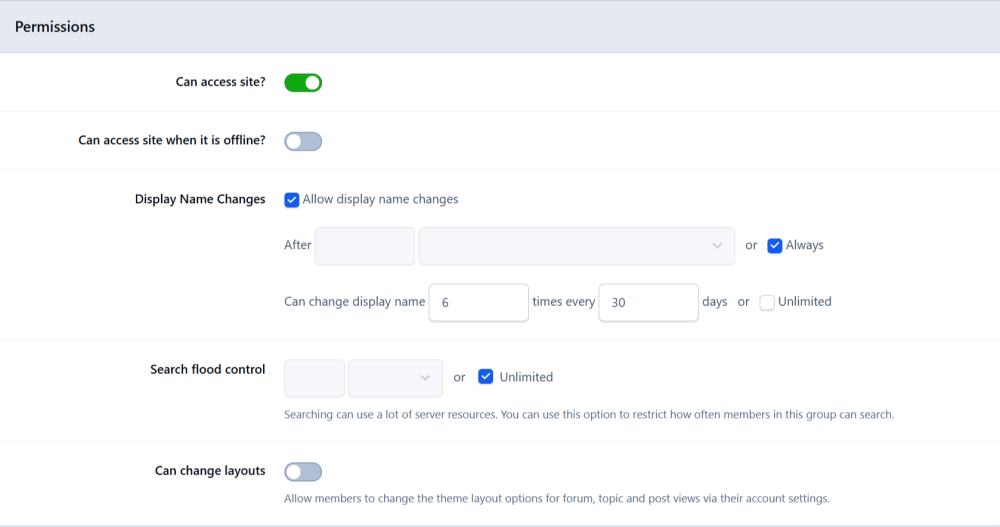Click the Can access site when offline label

click(x=172, y=140)
